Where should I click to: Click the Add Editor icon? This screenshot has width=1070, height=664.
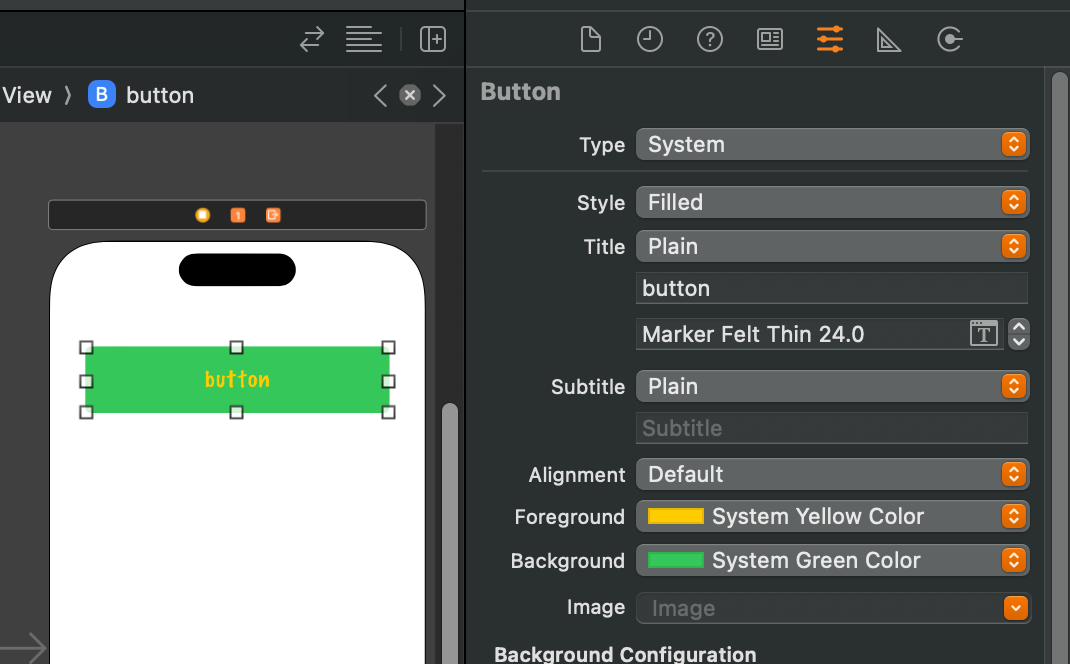pos(433,39)
